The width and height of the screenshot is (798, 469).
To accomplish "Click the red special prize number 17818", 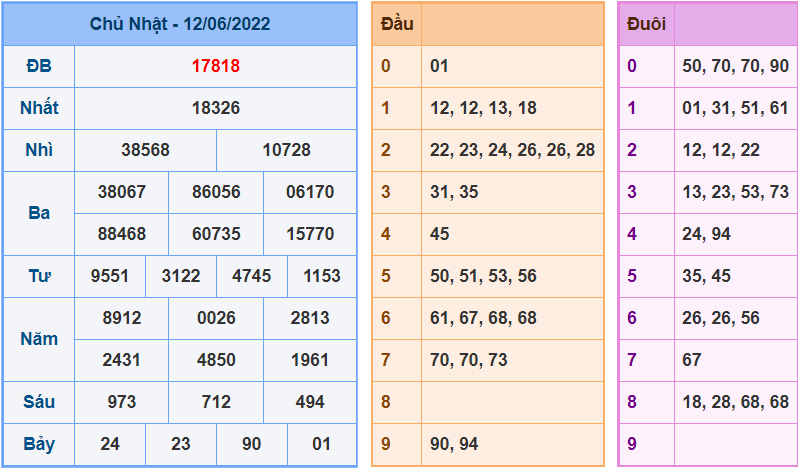I will pyautogui.click(x=216, y=66).
